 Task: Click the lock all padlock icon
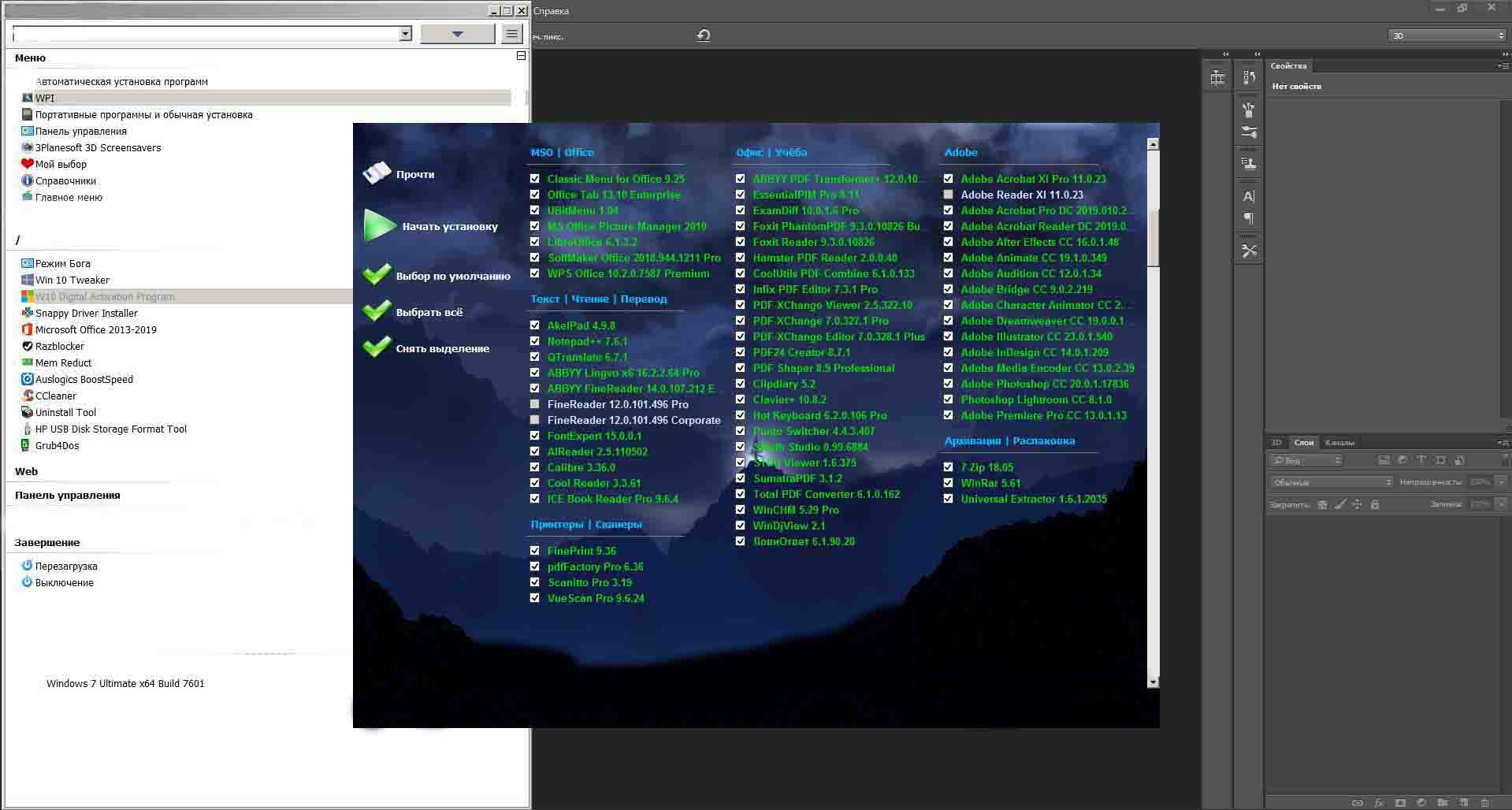tap(1375, 504)
